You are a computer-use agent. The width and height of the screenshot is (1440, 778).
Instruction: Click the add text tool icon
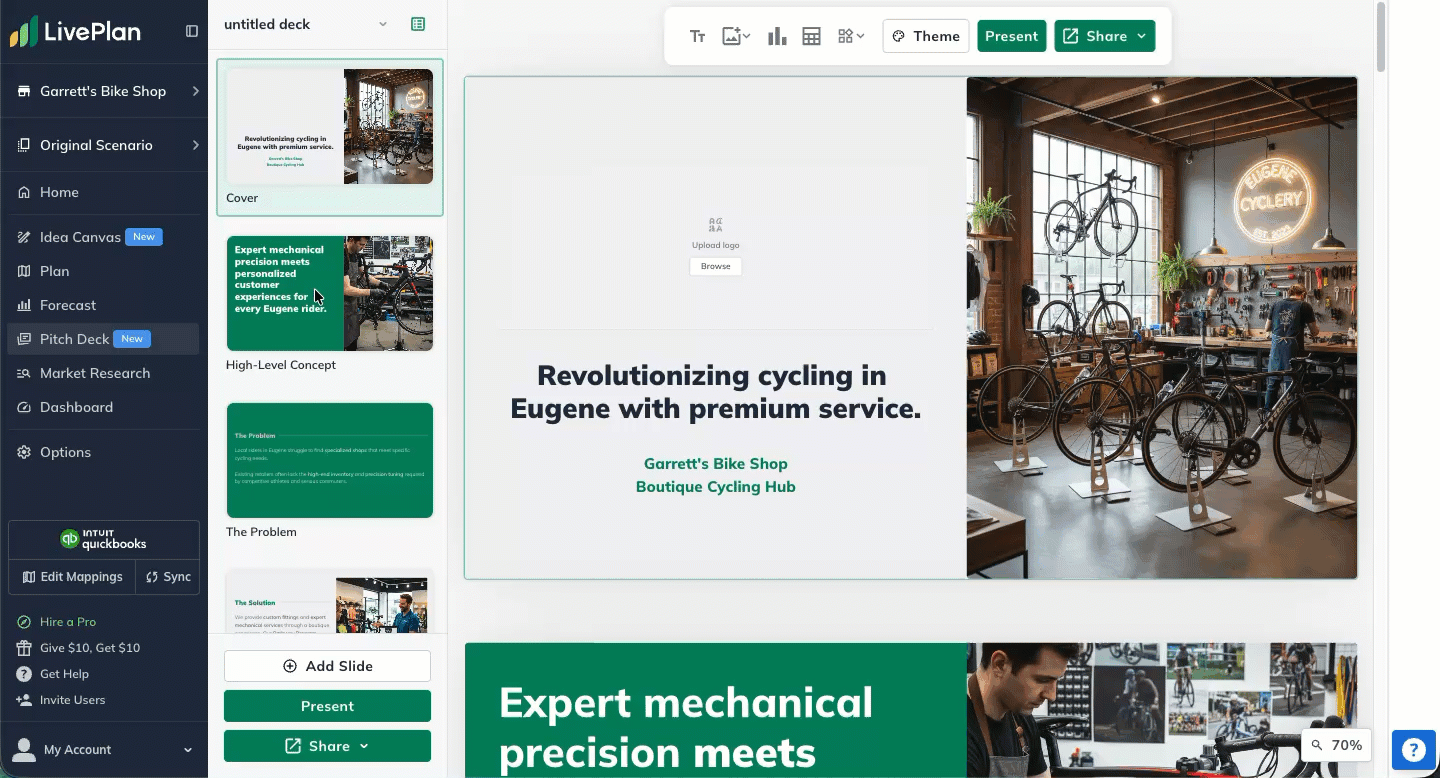(698, 36)
